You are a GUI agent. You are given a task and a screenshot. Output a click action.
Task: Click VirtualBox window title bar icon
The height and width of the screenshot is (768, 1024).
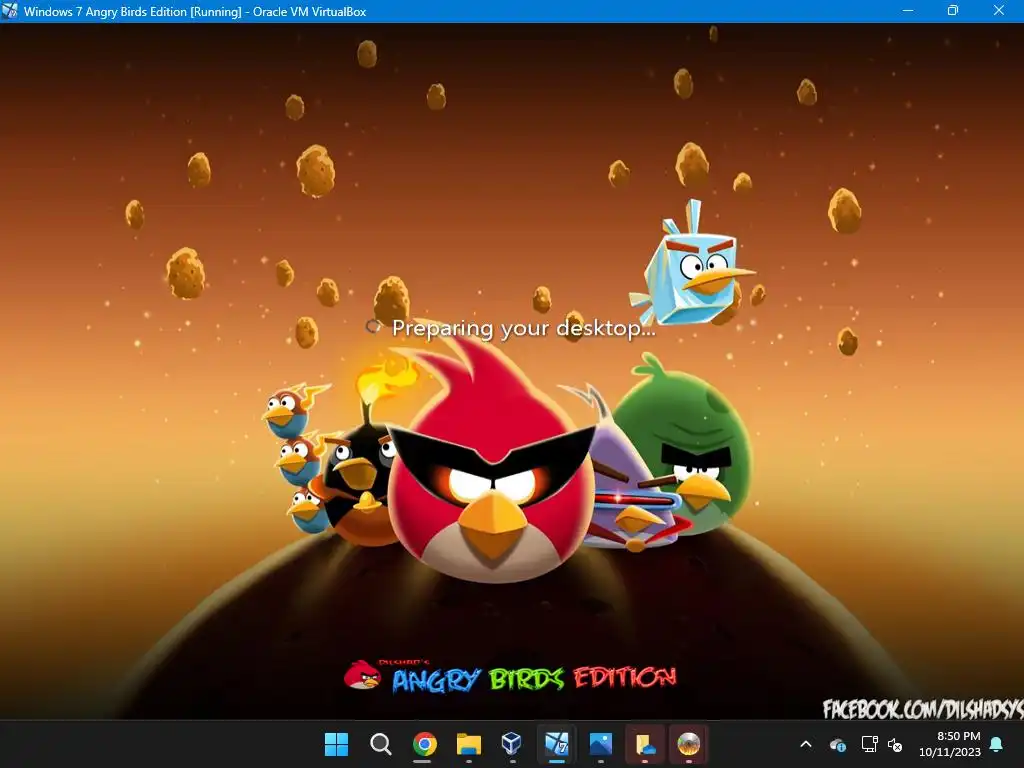(x=10, y=11)
